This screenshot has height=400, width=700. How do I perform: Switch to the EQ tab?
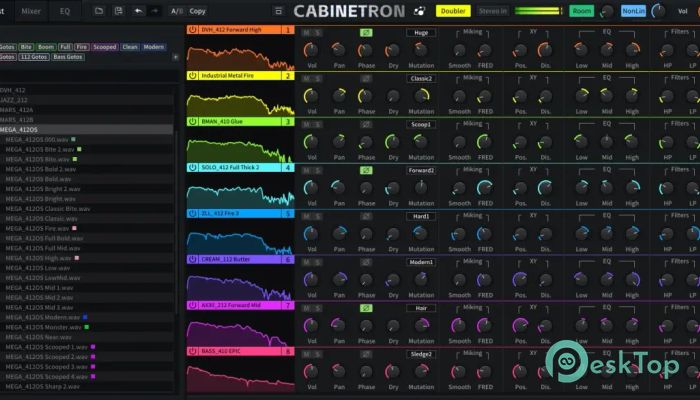(x=65, y=11)
